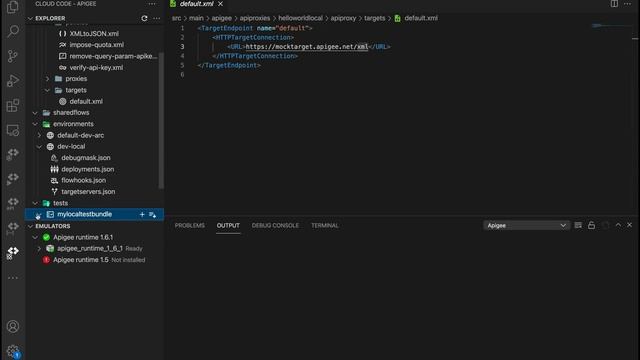Click helloworldlocal in breadcrumb path
Image resolution: width=640 pixels, height=360 pixels.
[x=300, y=18]
